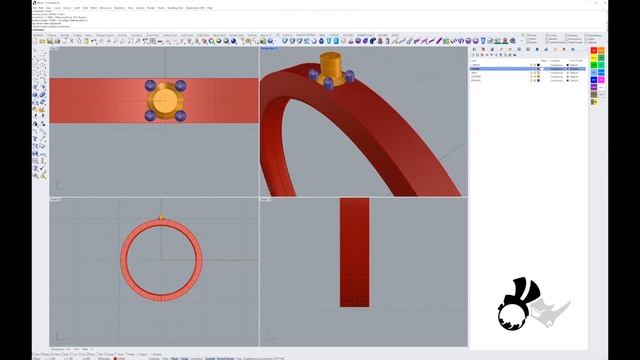Open the Help menu

click(209, 8)
